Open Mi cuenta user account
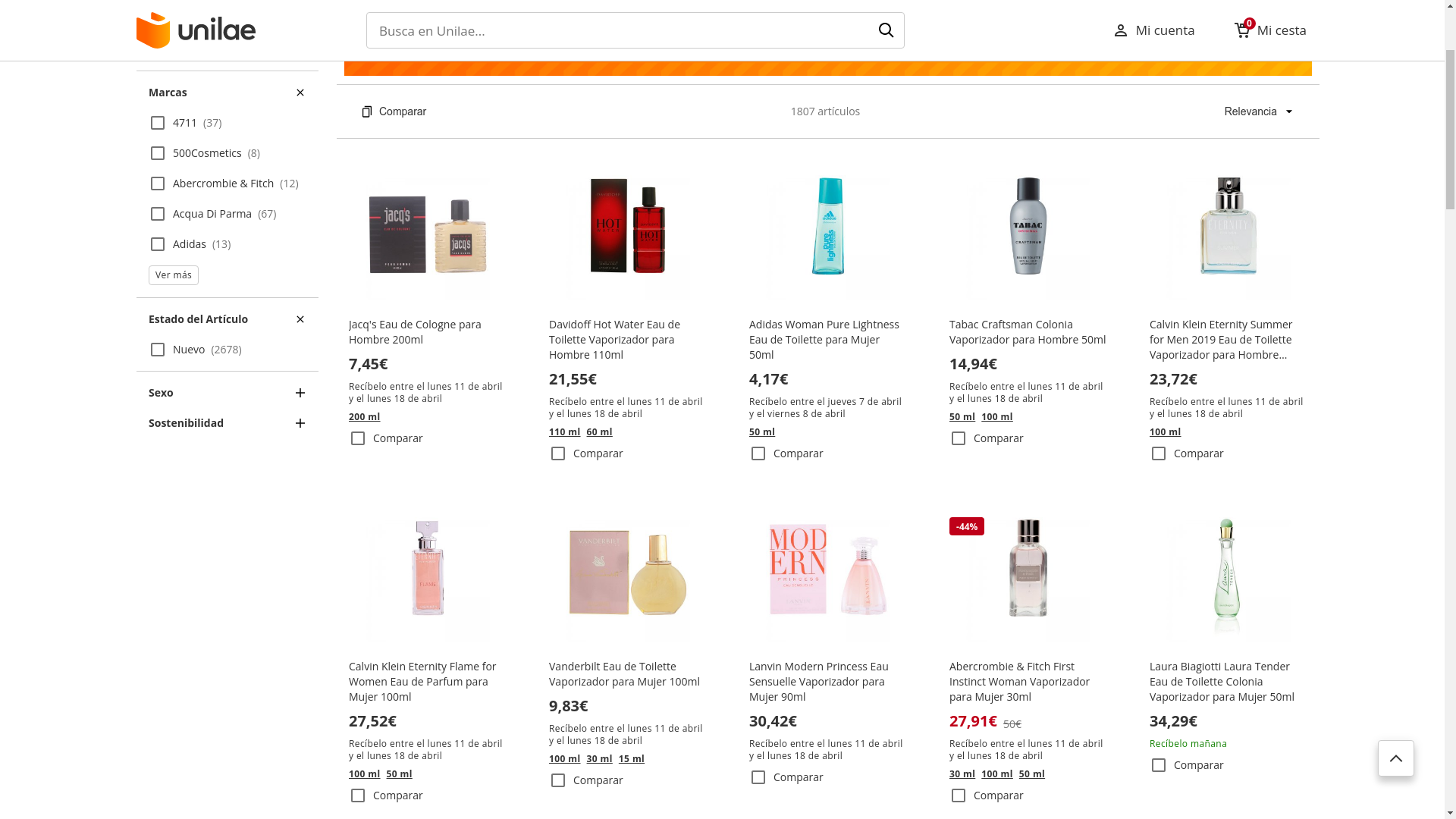The width and height of the screenshot is (1456, 819). tap(1153, 30)
